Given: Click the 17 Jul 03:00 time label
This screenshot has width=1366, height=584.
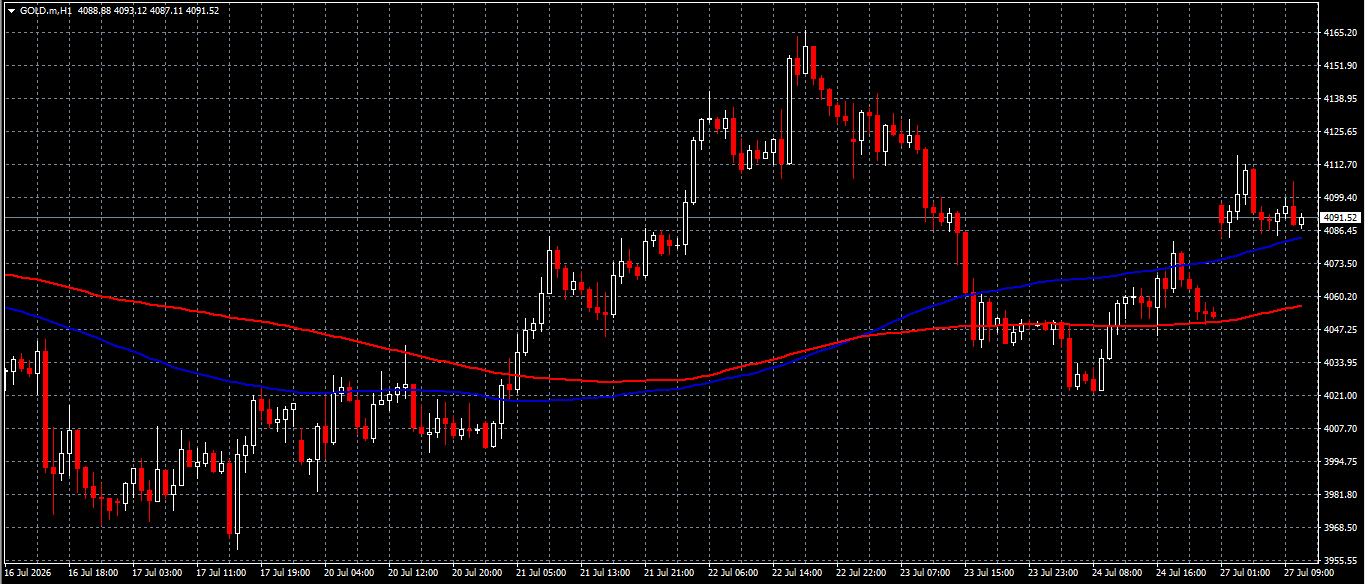Looking at the screenshot, I should click(x=157, y=574).
